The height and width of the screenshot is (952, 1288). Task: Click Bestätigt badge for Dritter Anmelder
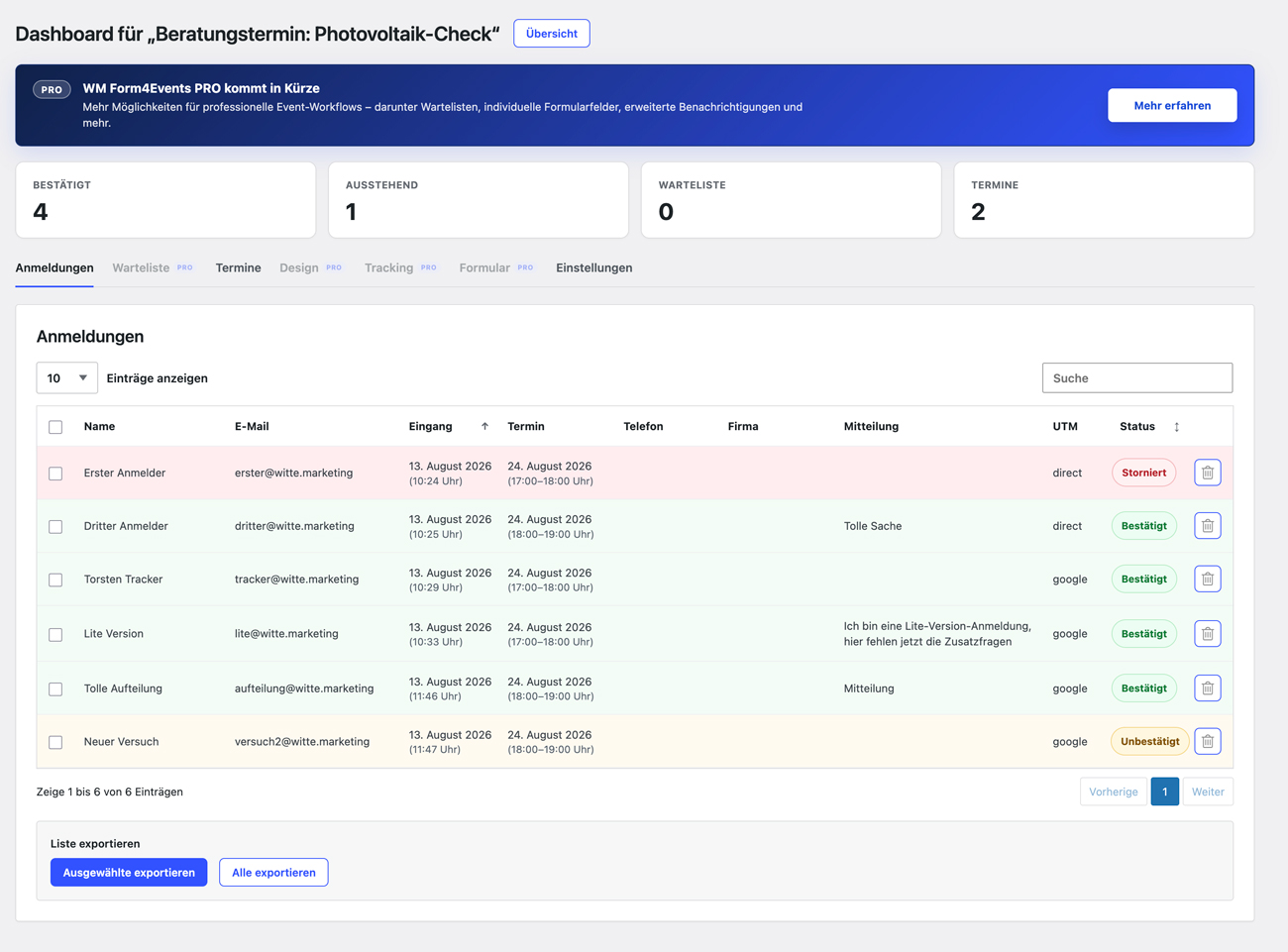pyautogui.click(x=1143, y=526)
